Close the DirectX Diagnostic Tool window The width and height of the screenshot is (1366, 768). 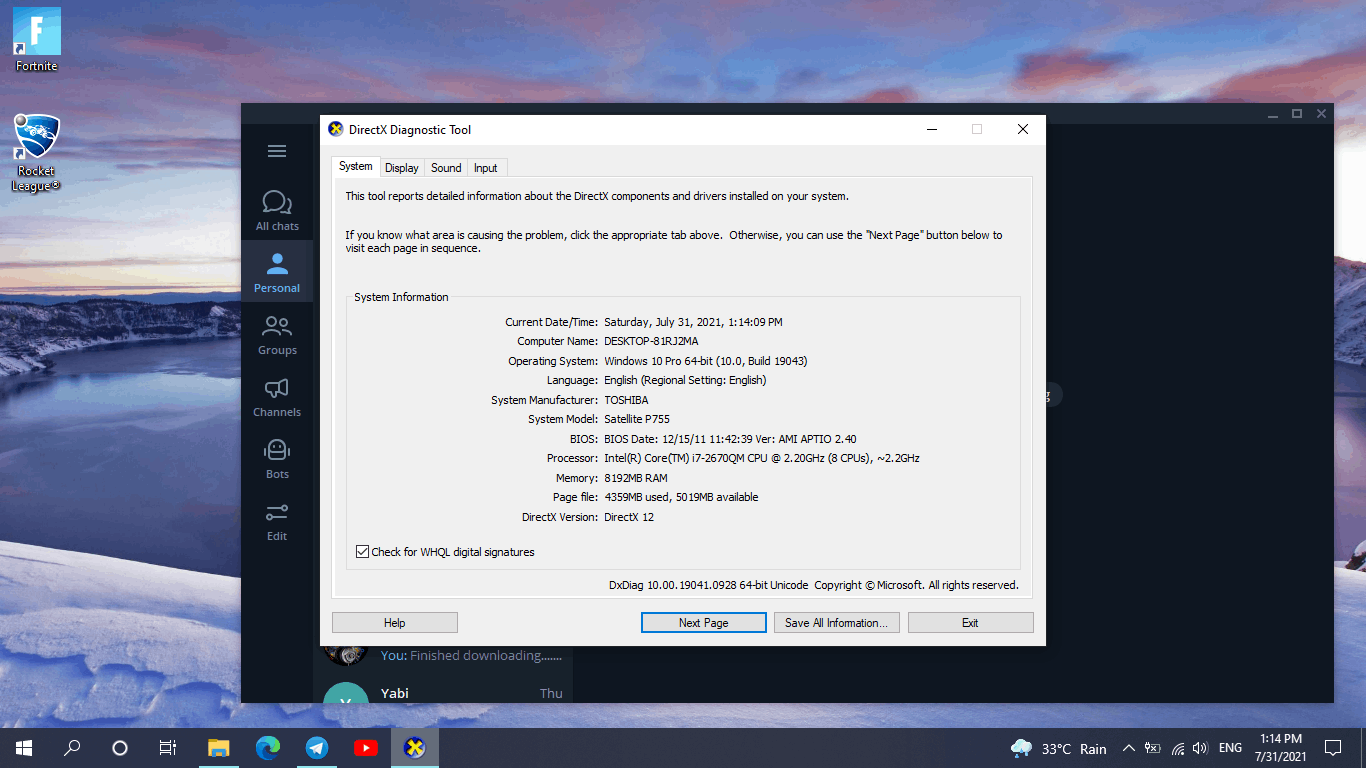click(x=1022, y=129)
